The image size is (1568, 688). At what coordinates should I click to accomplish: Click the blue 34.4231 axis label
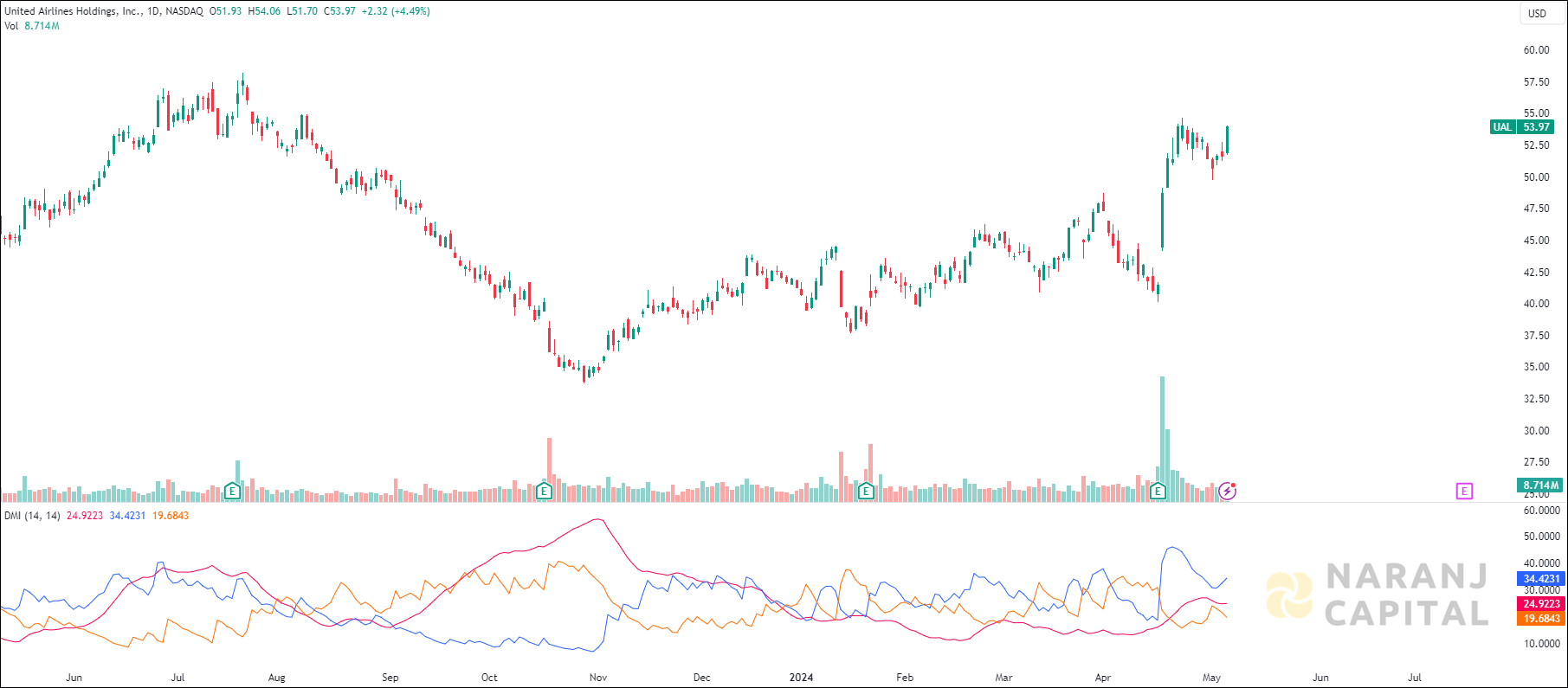click(x=1541, y=579)
